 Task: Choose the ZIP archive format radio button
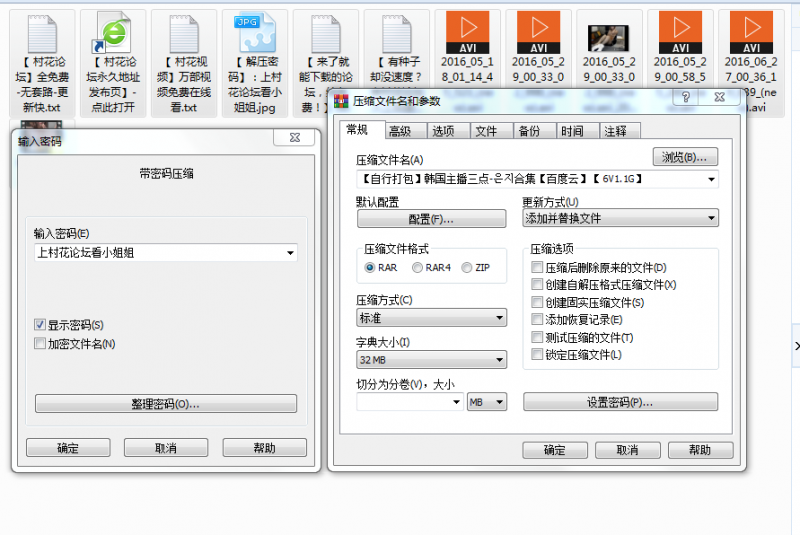click(467, 268)
